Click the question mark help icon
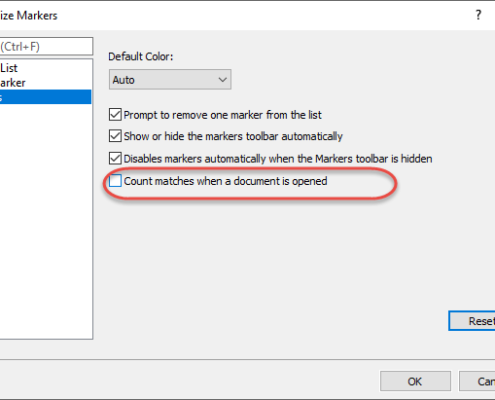This screenshot has width=495, height=400. pyautogui.click(x=478, y=15)
